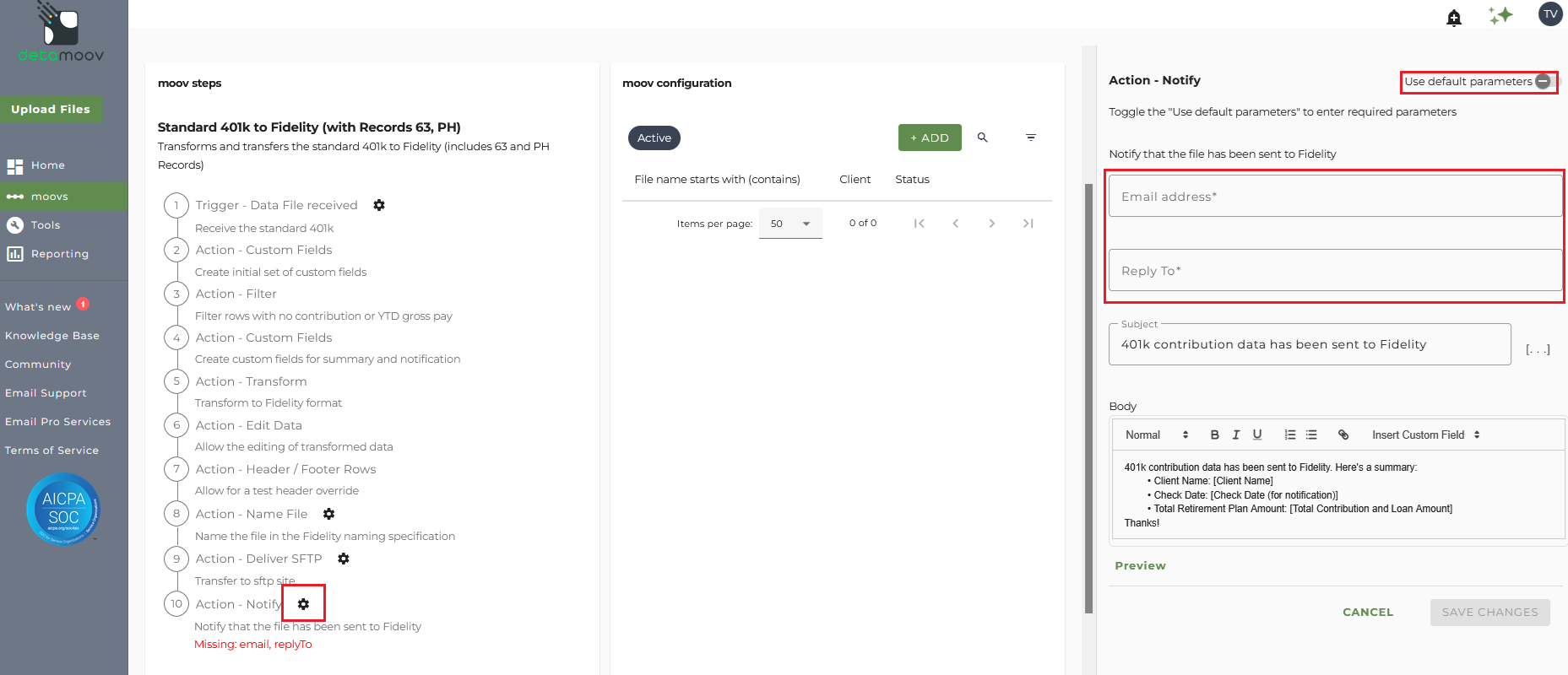This screenshot has height=675, width=1568.
Task: Go to previous page of configurations
Action: (x=956, y=224)
